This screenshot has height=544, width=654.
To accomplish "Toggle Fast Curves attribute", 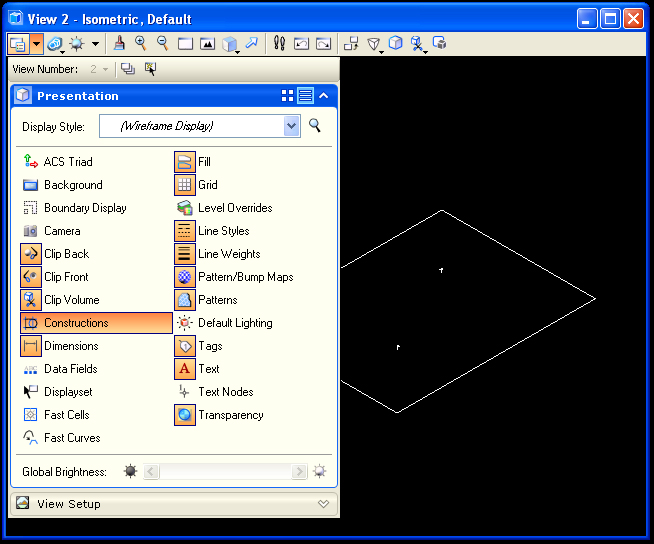I will (61, 438).
